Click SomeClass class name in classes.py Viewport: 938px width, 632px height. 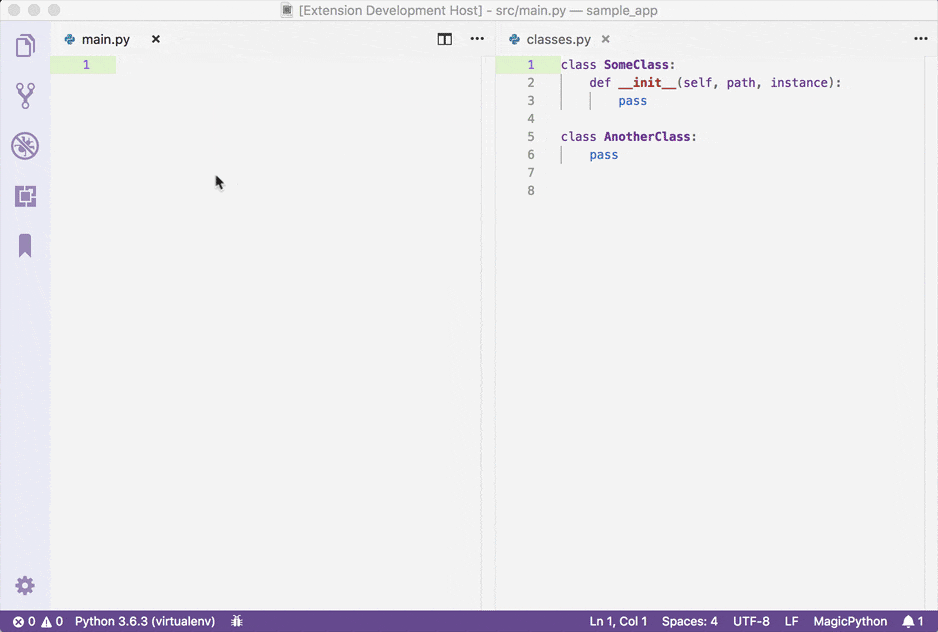tap(636, 65)
